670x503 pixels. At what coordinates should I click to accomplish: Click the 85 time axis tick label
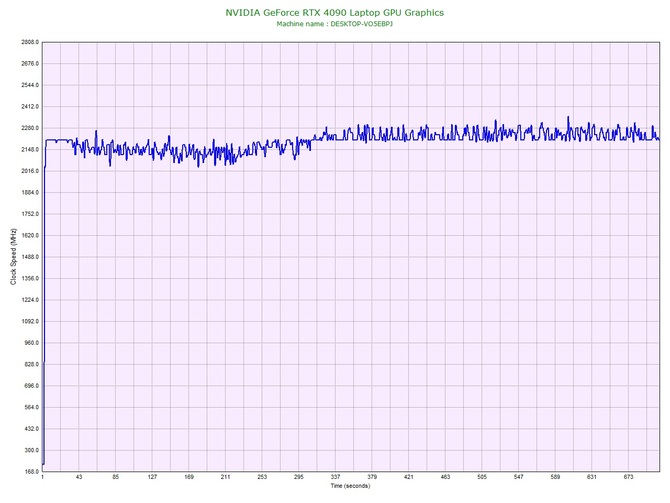click(x=116, y=477)
